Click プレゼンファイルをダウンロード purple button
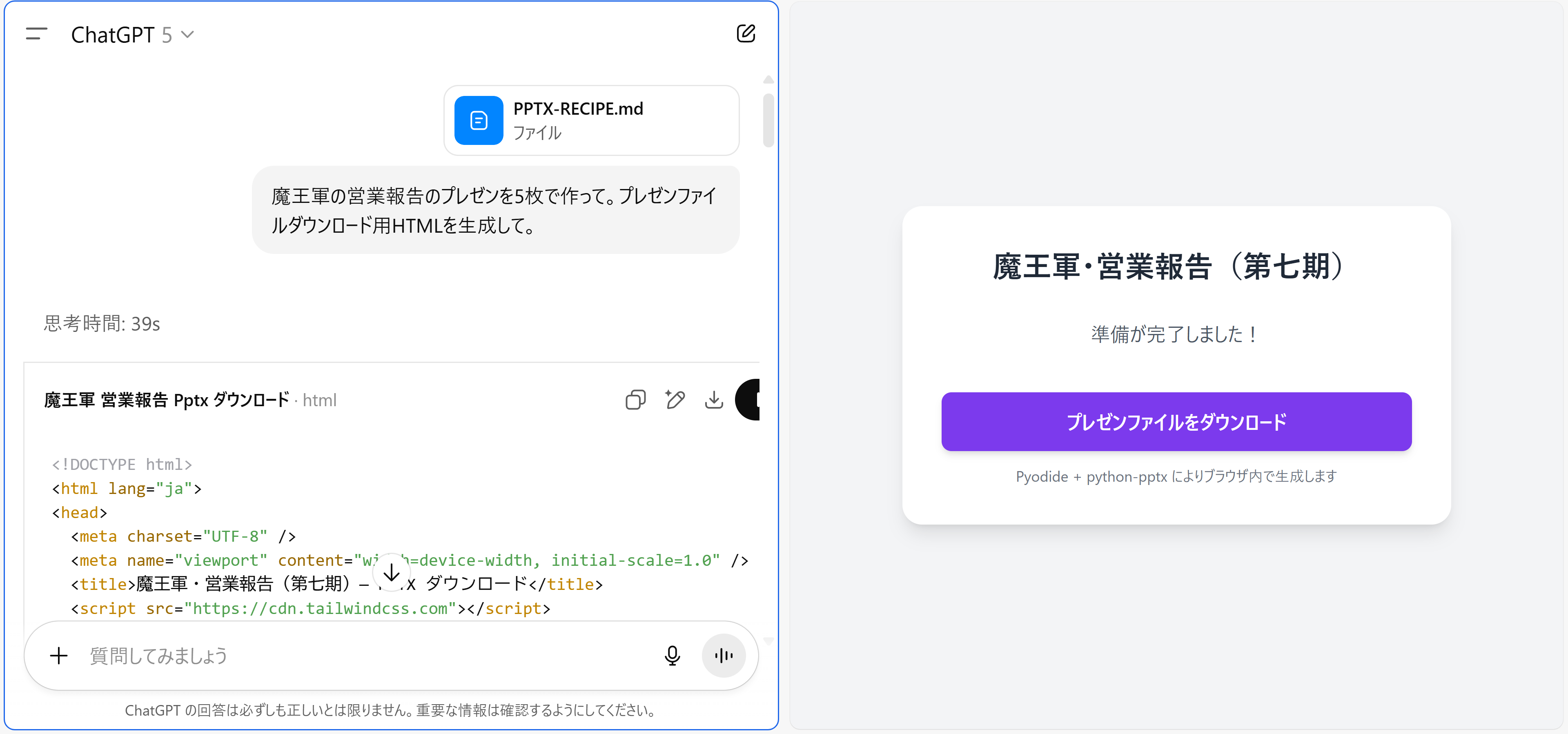The width and height of the screenshot is (1568, 734). click(x=1176, y=422)
